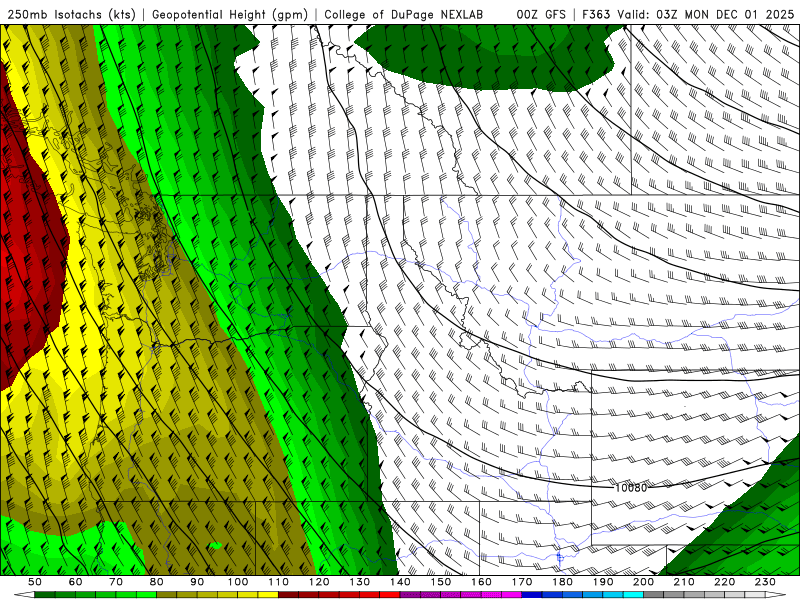800x600 pixels.
Task: Click the 230 value on the color scale
Action: point(765,582)
